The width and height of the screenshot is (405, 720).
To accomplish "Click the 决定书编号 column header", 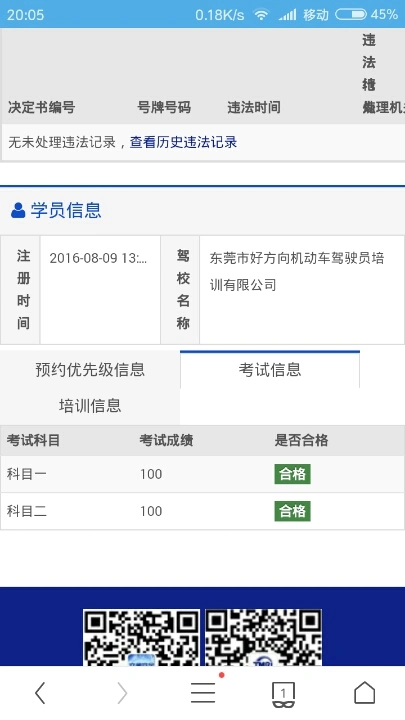I will coord(41,107).
